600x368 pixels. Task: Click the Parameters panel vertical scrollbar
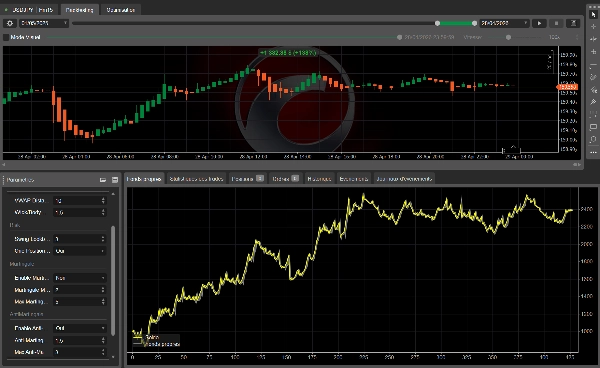pyautogui.click(x=113, y=281)
